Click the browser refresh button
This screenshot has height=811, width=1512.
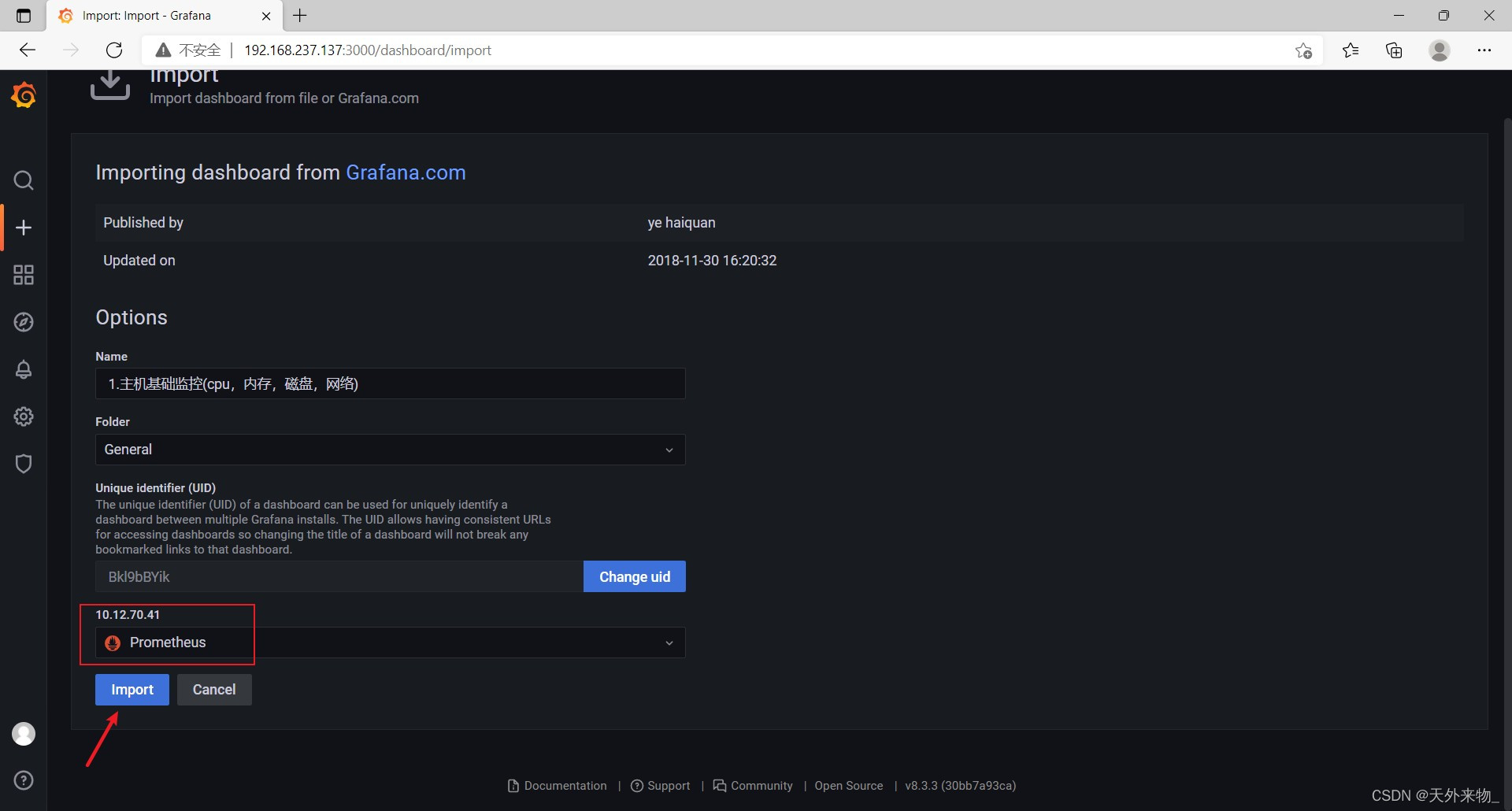coord(114,50)
